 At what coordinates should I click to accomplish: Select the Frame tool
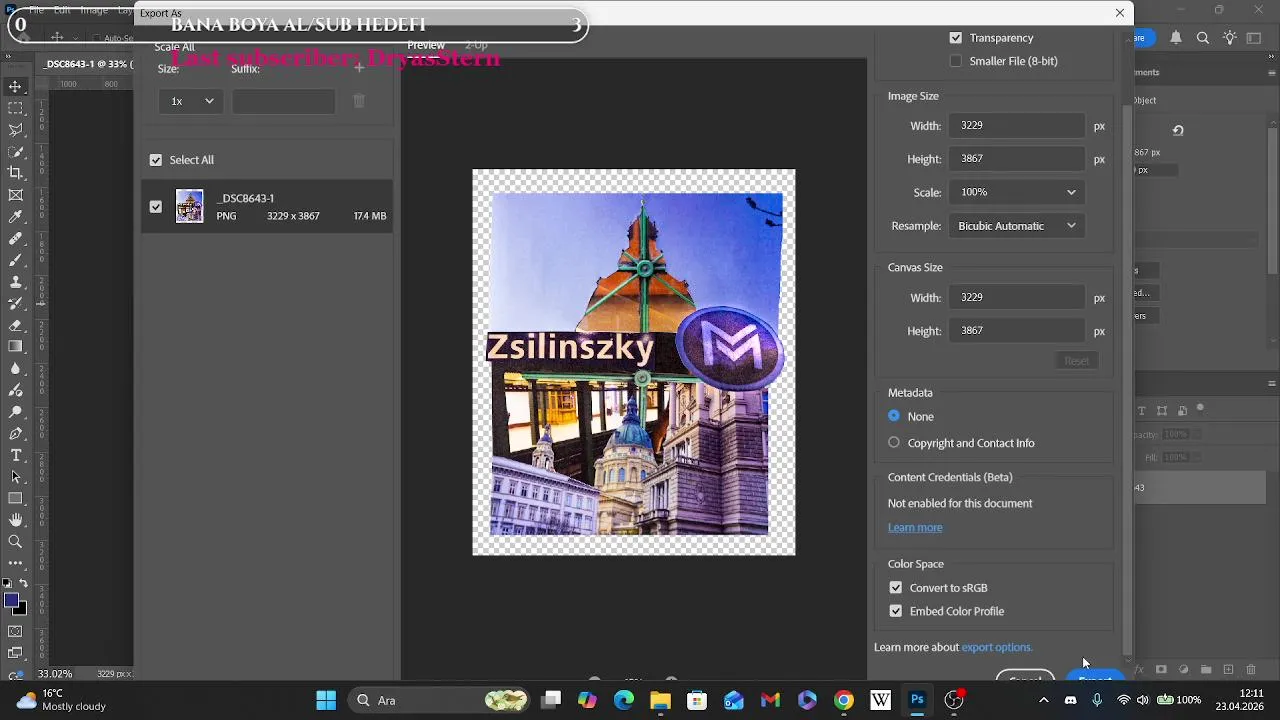click(15, 195)
